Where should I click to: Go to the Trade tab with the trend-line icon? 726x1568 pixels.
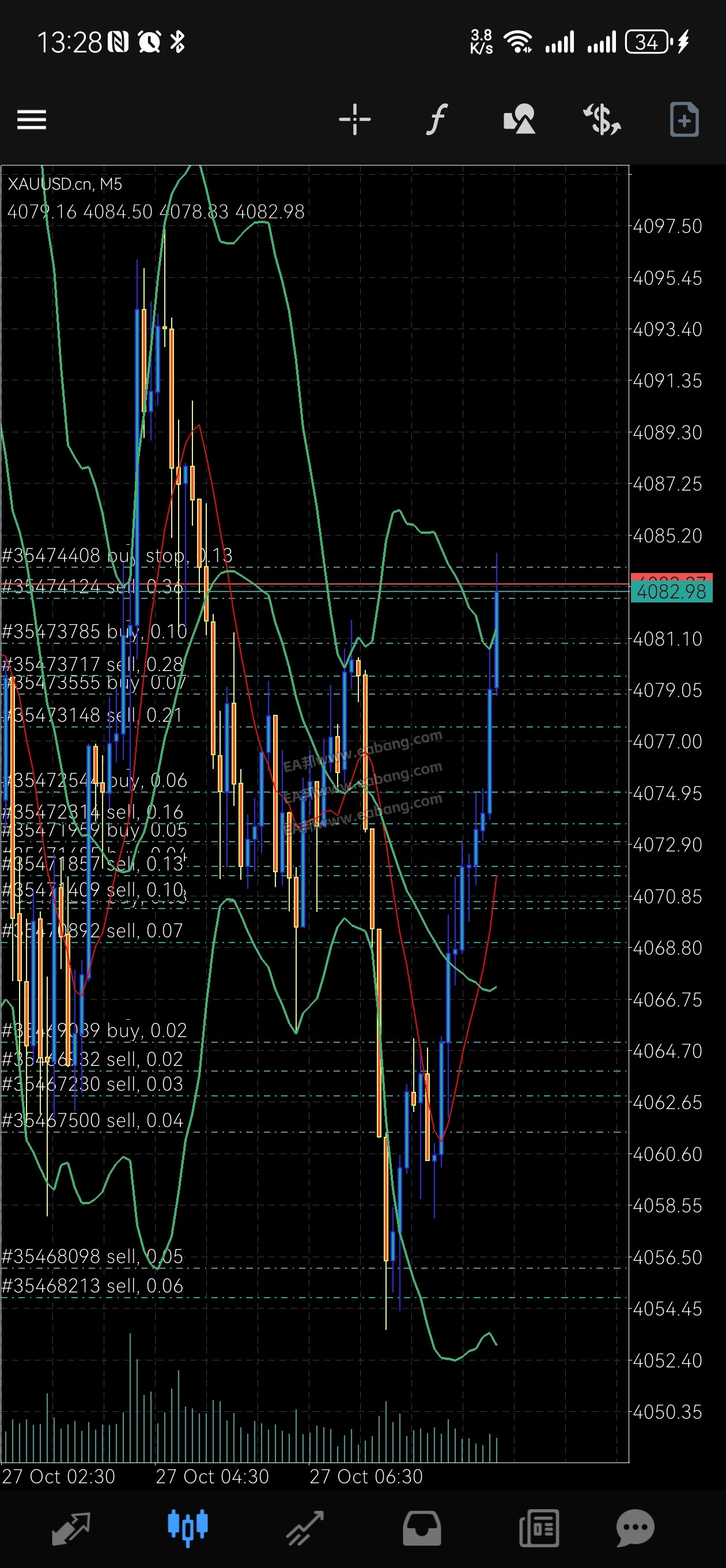[x=305, y=1528]
